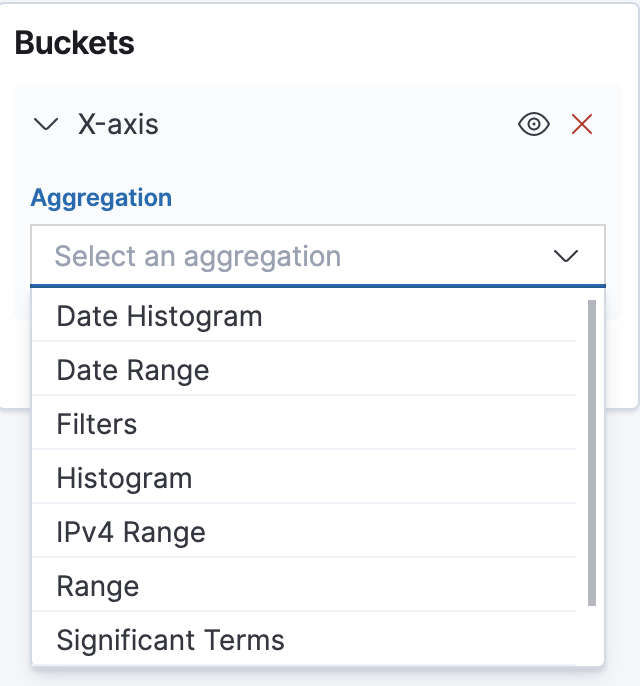Click the Buckets panel heading
Screen dimensions: 640x686
(74, 43)
